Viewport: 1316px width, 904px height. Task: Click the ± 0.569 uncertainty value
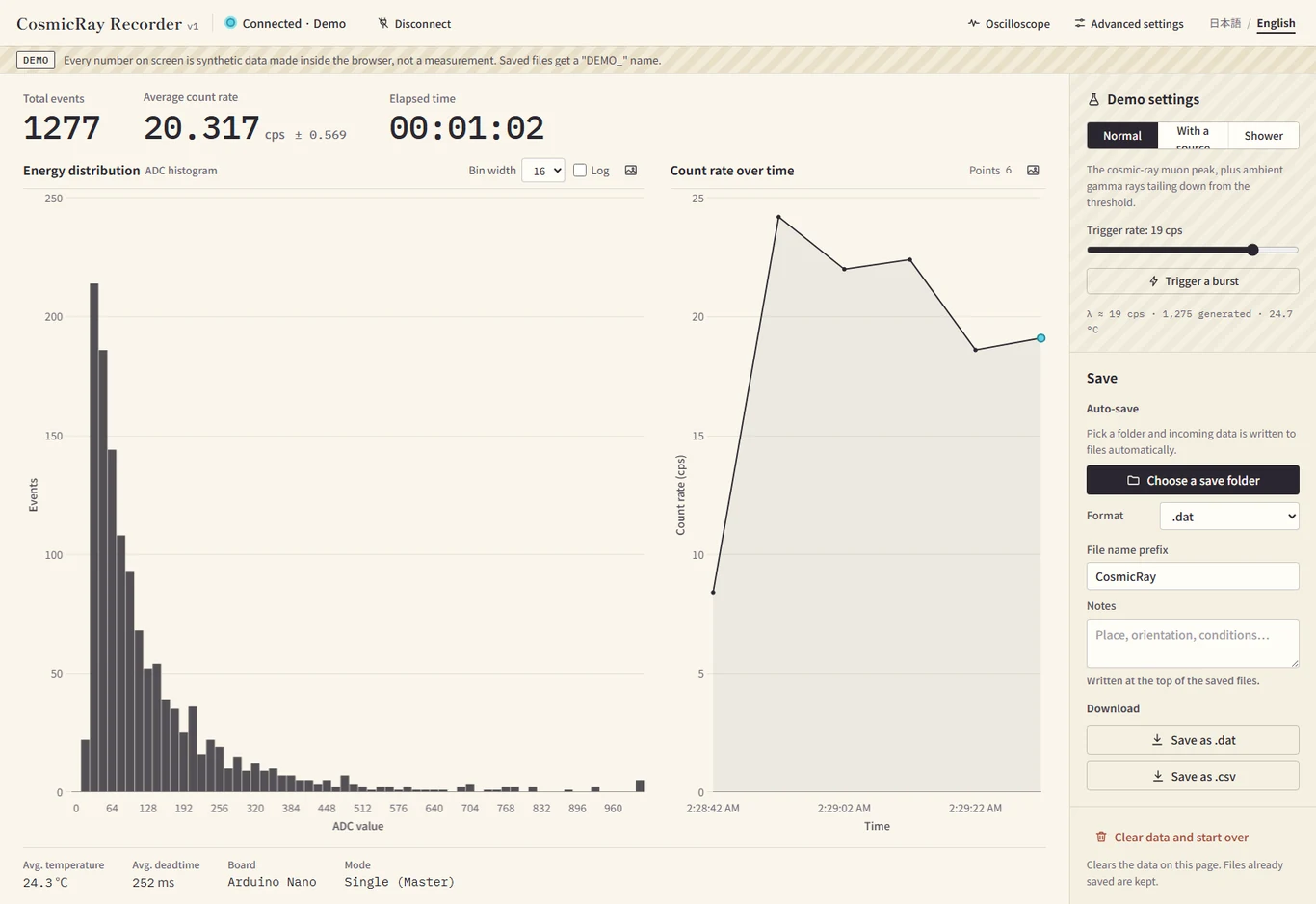tap(320, 135)
